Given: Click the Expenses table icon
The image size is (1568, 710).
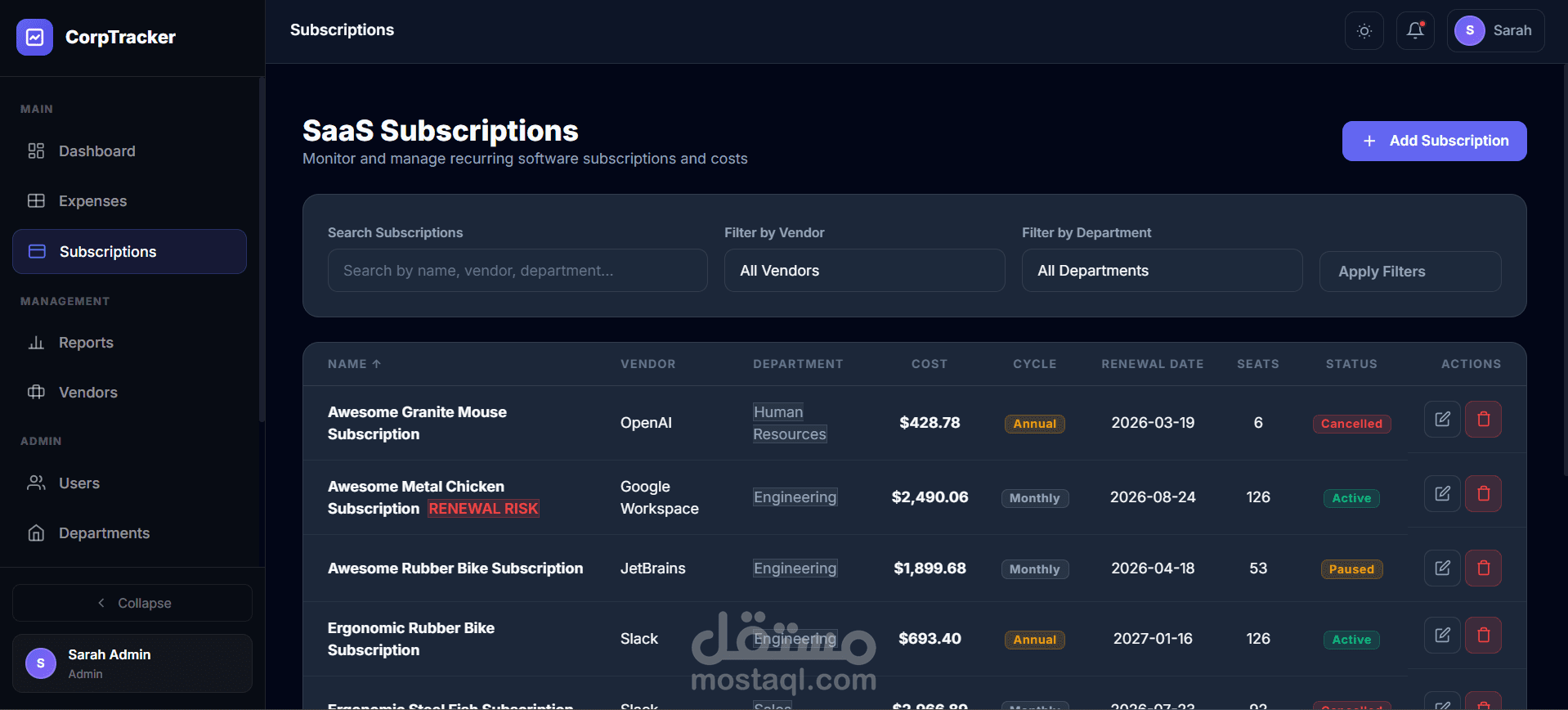Looking at the screenshot, I should tap(36, 201).
